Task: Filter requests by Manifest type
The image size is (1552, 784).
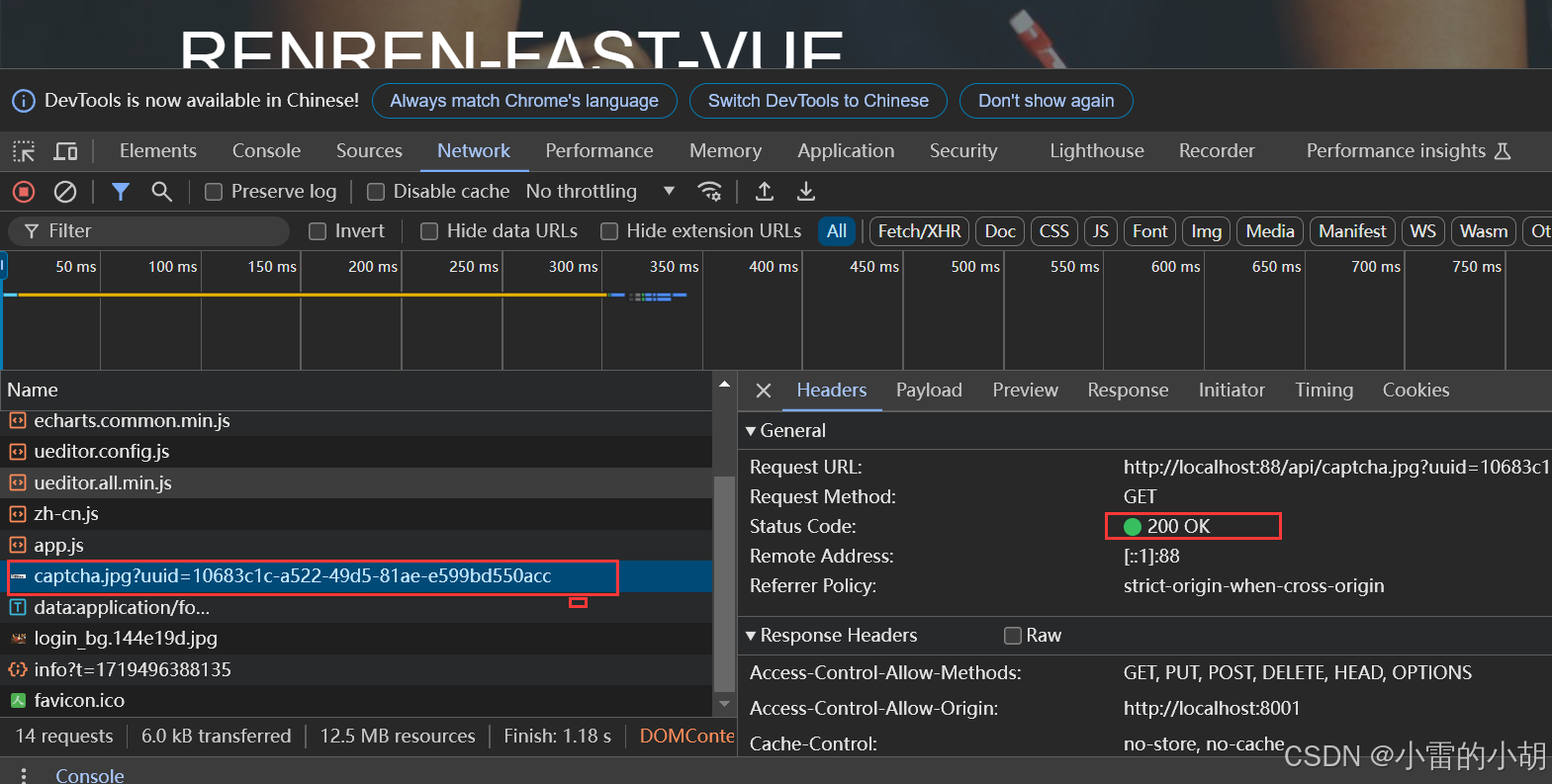Action: 1352,231
